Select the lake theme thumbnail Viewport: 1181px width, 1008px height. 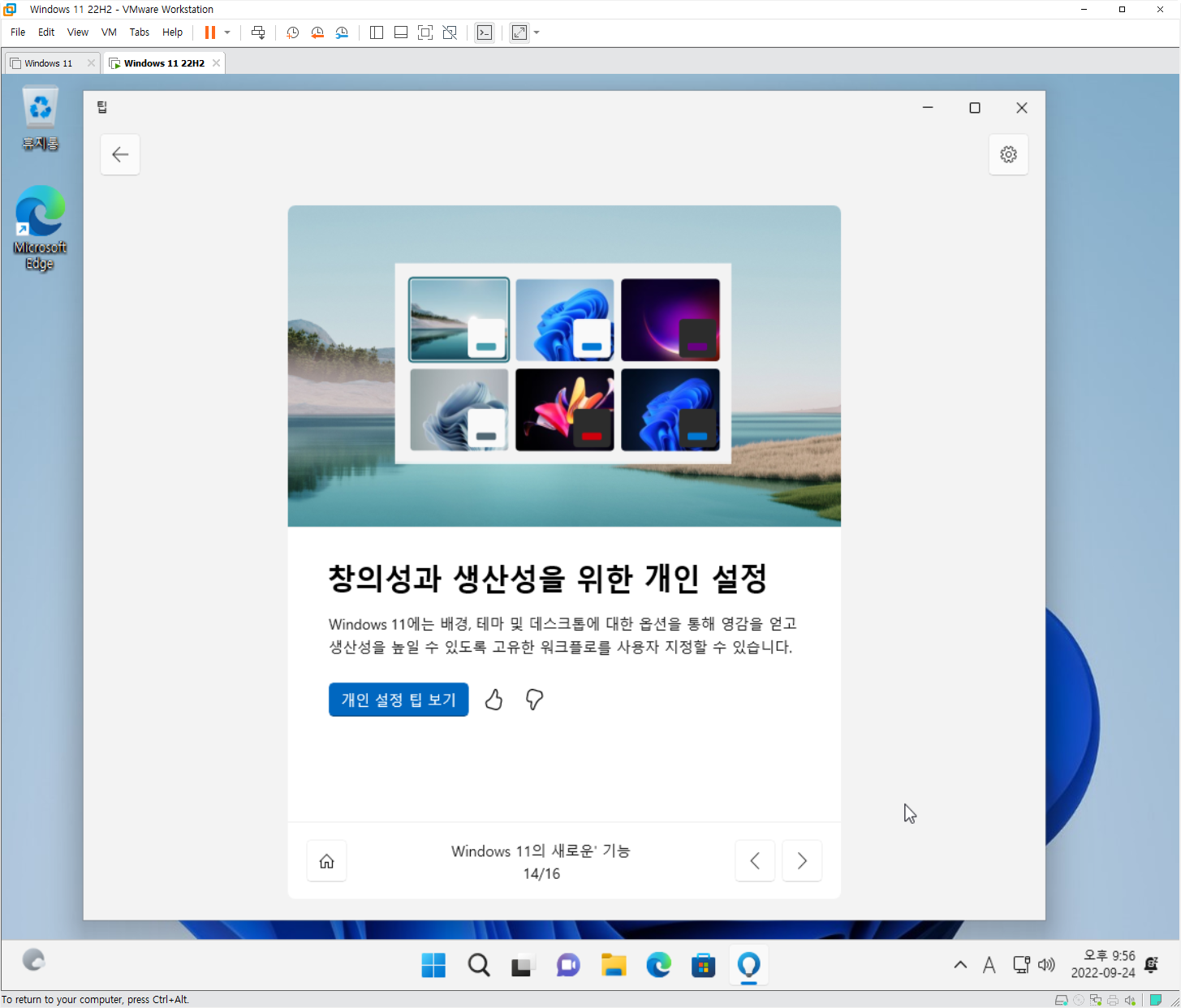coord(459,320)
